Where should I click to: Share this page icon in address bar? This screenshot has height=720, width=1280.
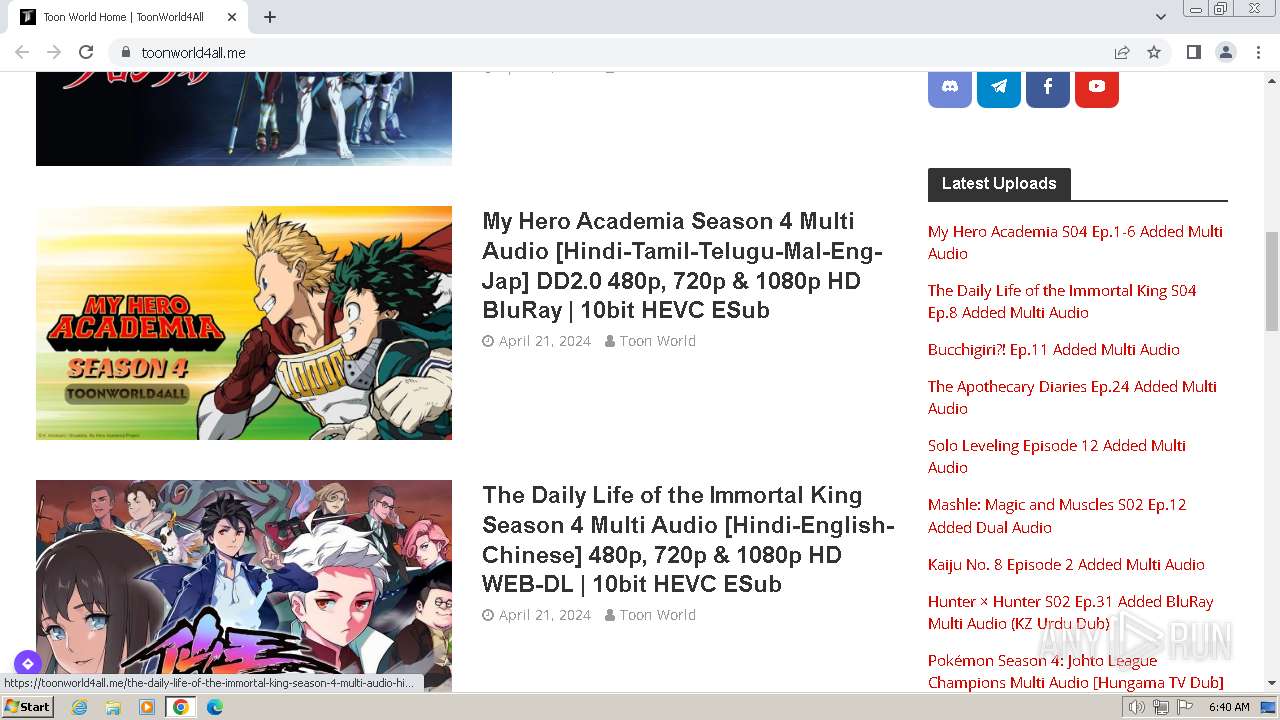pos(1122,52)
